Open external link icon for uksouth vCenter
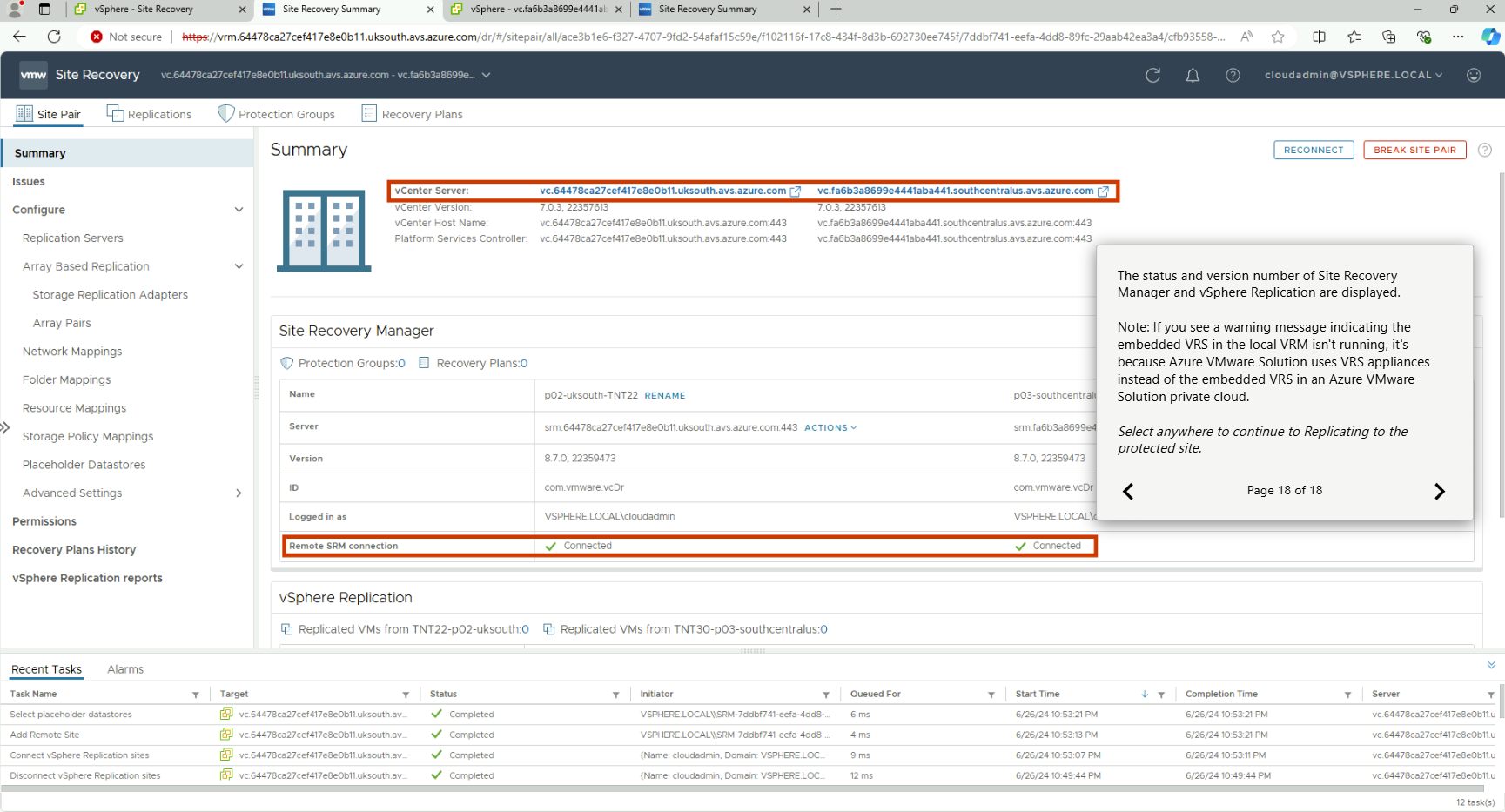The height and width of the screenshot is (812, 1505). coord(795,191)
